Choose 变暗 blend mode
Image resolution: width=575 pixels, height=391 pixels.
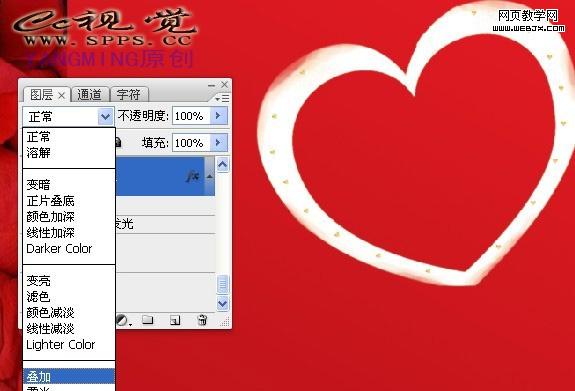click(x=39, y=184)
